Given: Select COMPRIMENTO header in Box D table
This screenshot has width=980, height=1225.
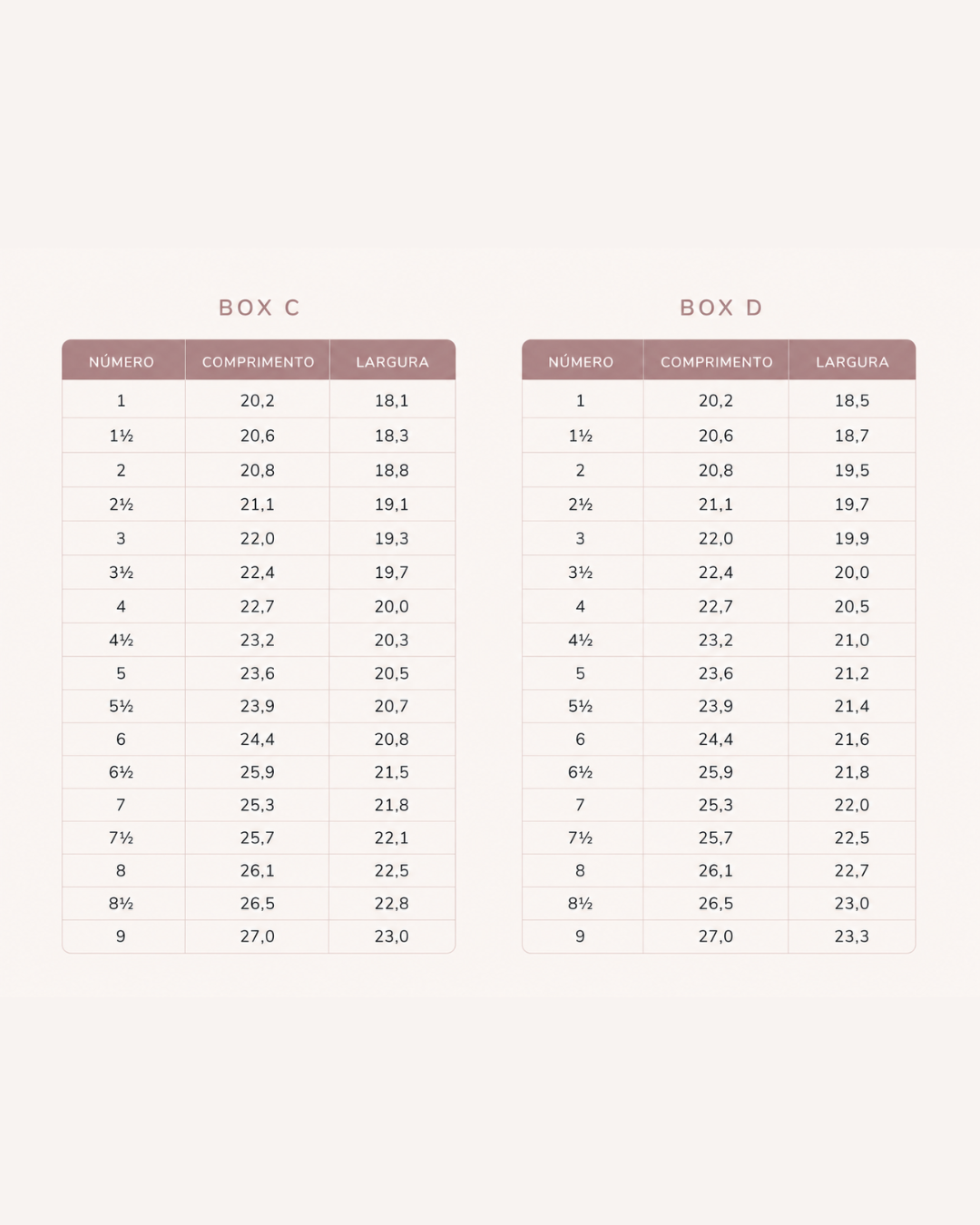Looking at the screenshot, I should point(717,362).
